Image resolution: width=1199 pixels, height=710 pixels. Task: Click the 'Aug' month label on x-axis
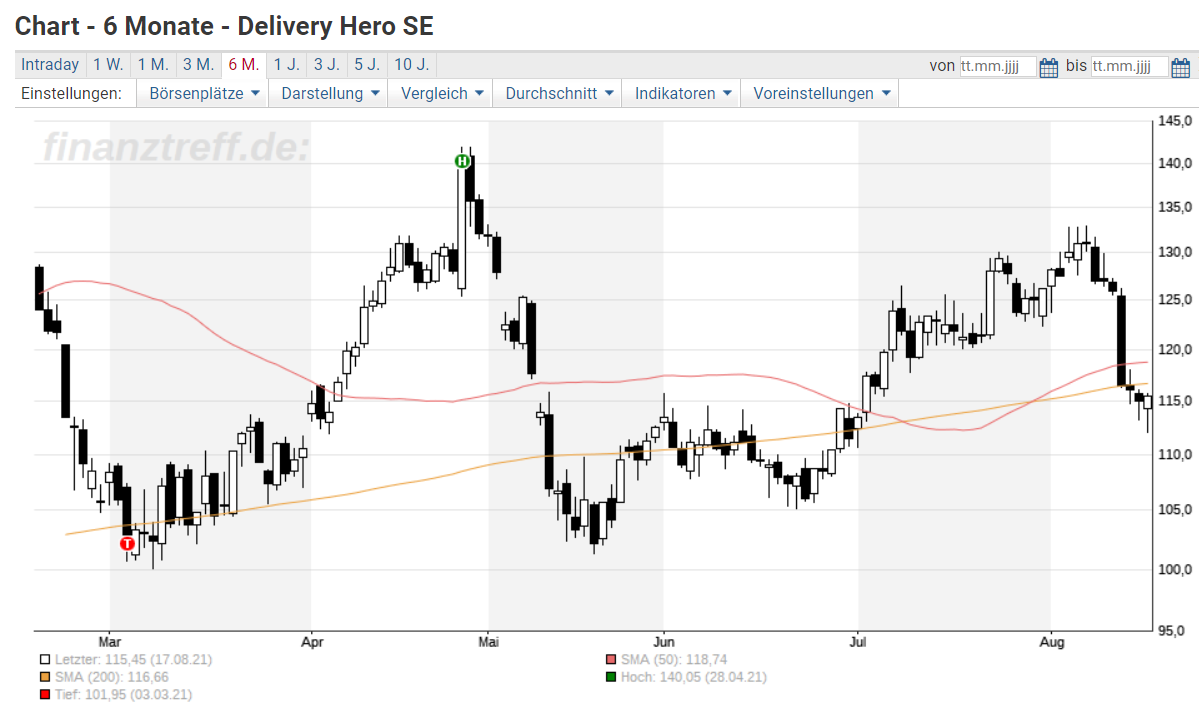pos(1051,642)
